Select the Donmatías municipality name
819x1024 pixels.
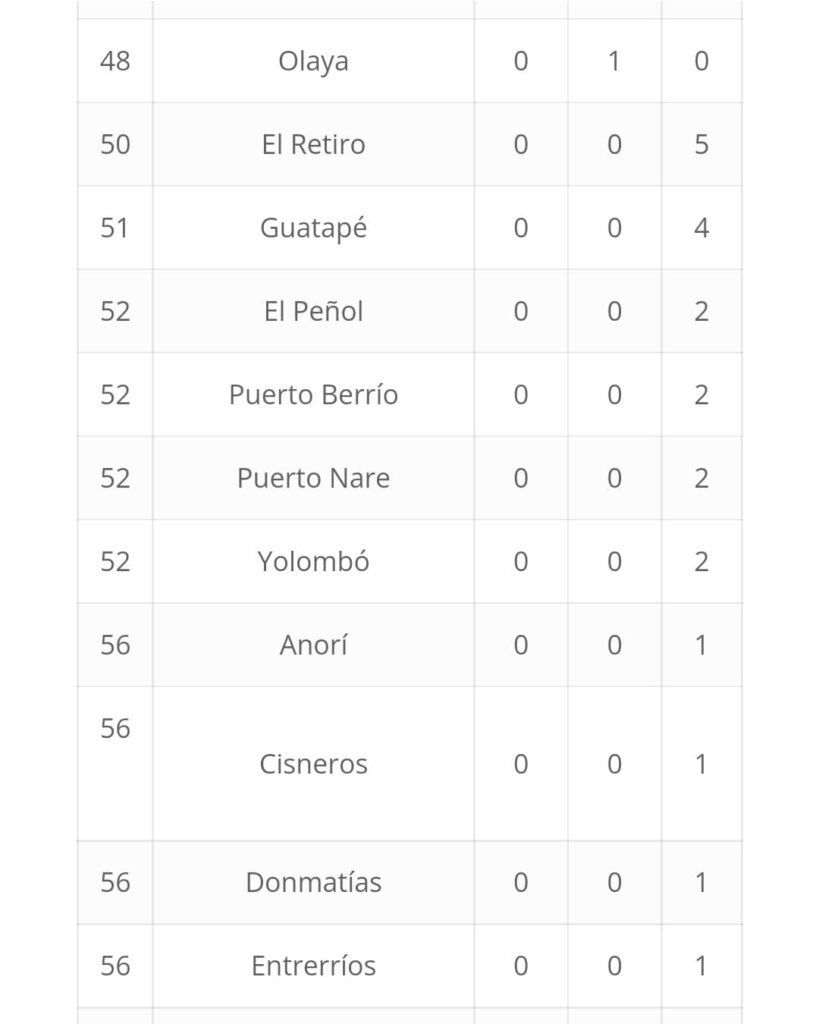(x=313, y=882)
